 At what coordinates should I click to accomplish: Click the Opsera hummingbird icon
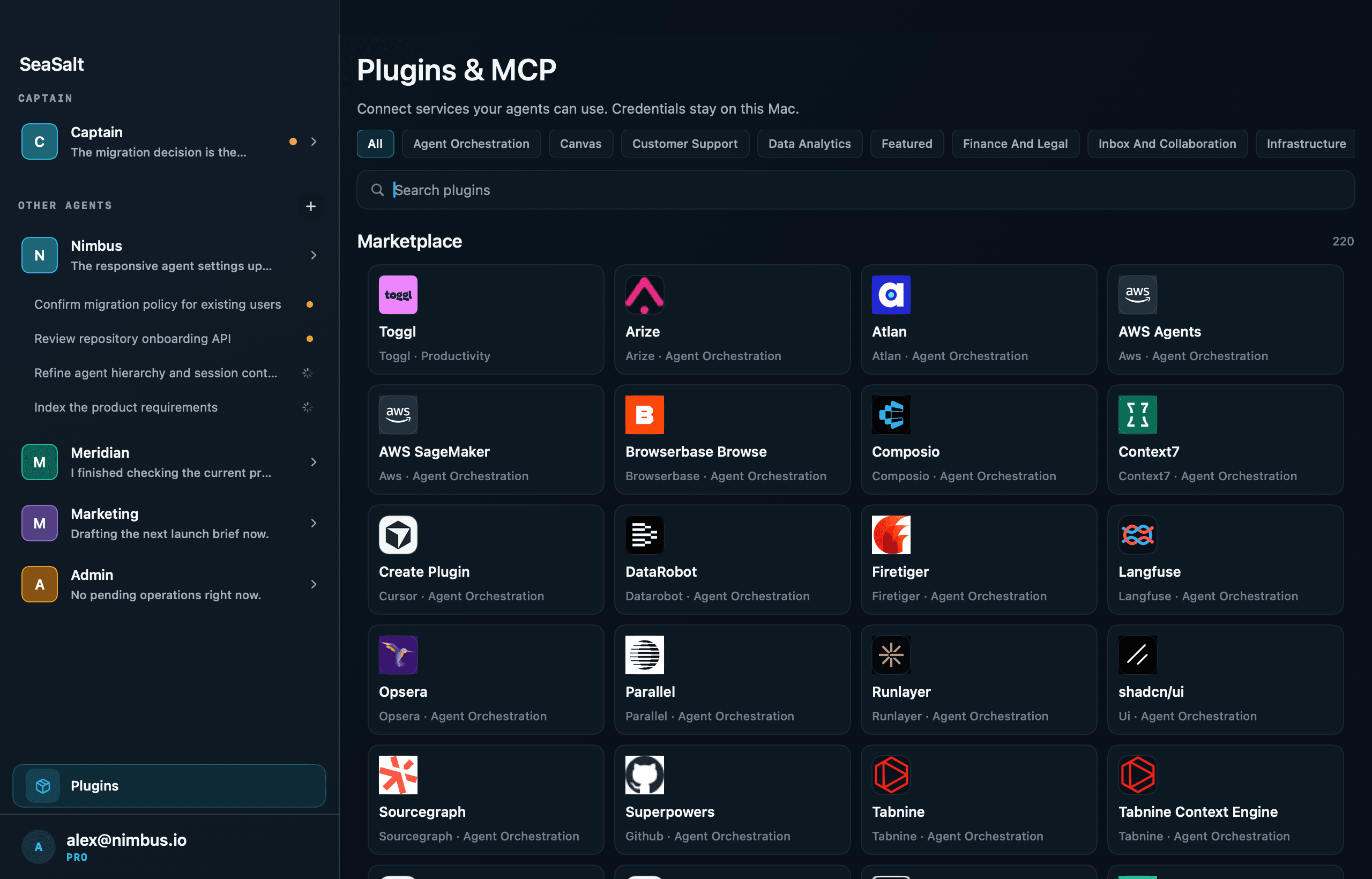[x=398, y=654]
